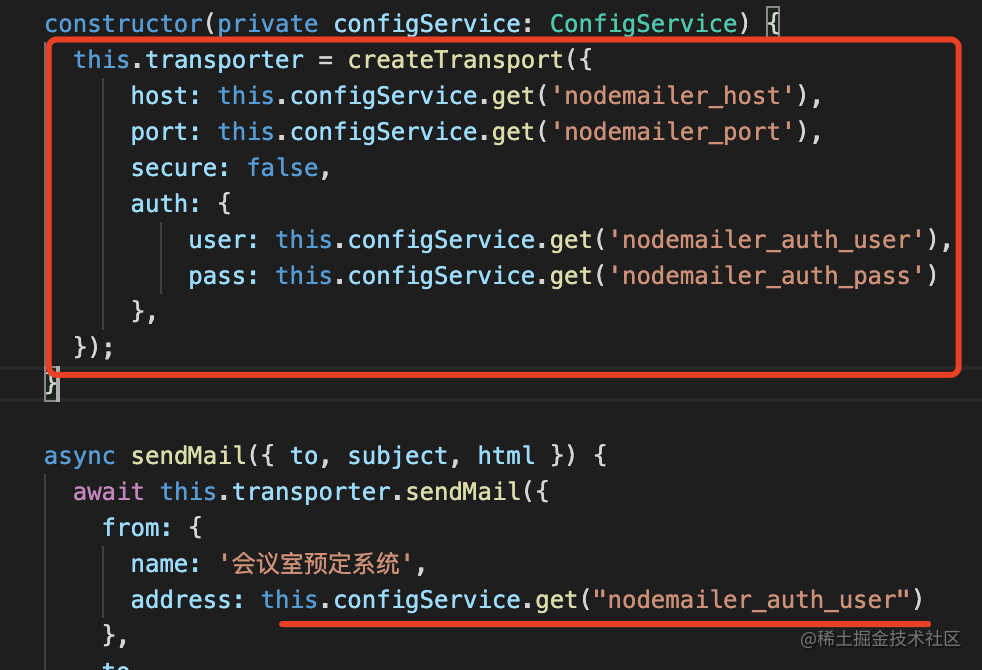Click the '会议室预定系统' name string
This screenshot has height=670, width=982.
316,563
